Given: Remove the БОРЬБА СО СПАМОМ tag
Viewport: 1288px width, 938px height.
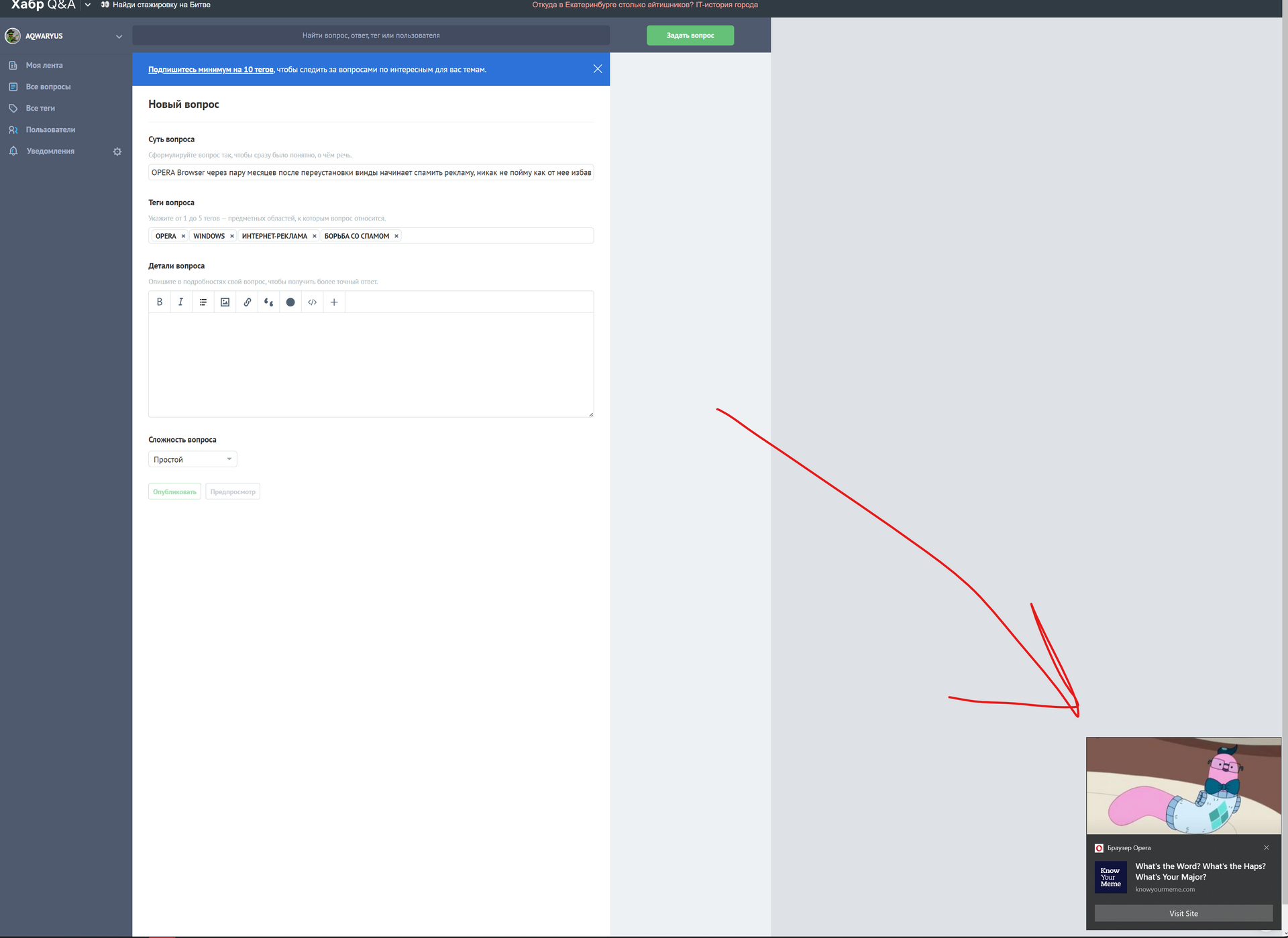Looking at the screenshot, I should 396,236.
